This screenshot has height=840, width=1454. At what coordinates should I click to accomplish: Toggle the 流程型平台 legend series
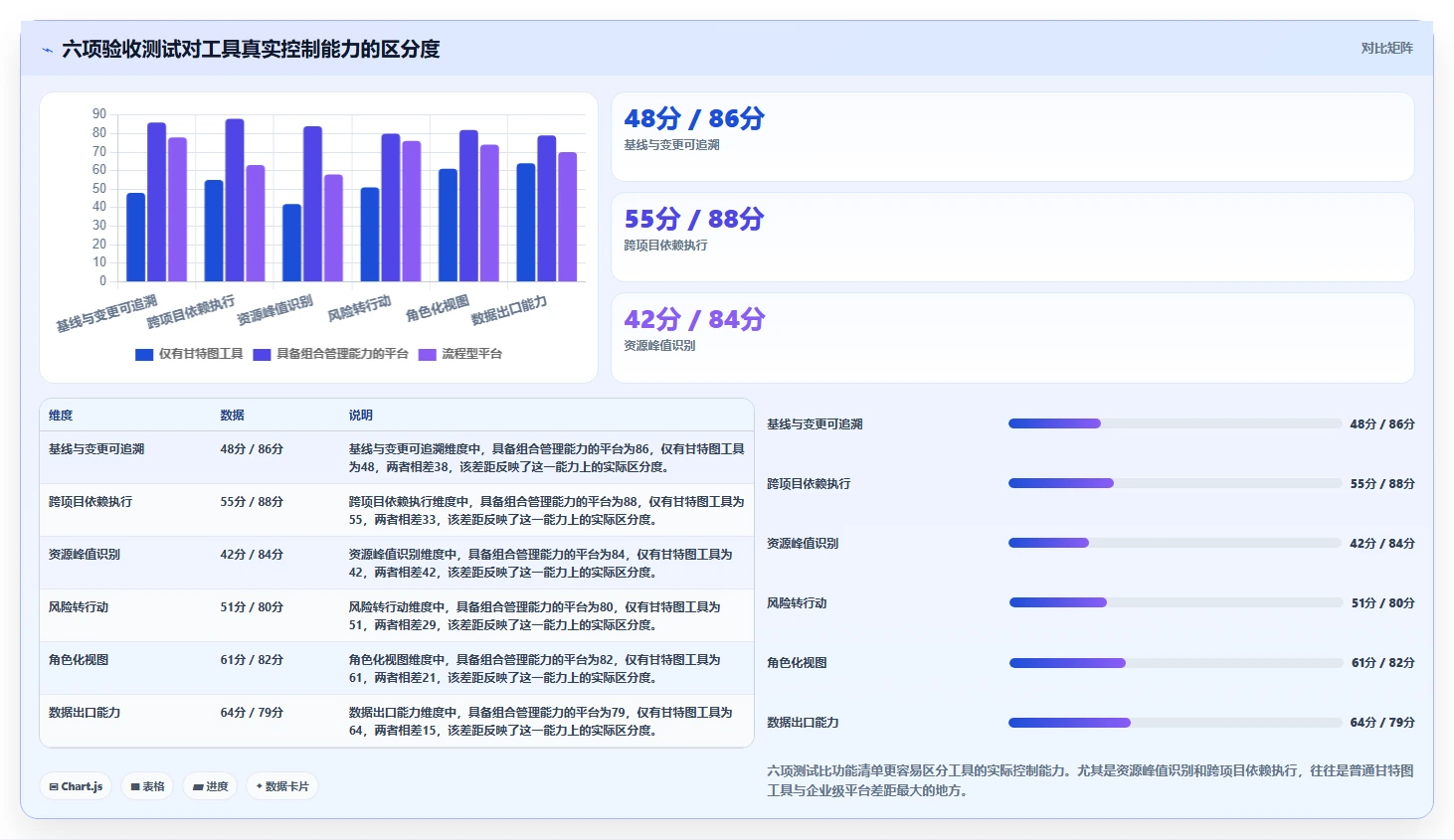click(x=460, y=354)
